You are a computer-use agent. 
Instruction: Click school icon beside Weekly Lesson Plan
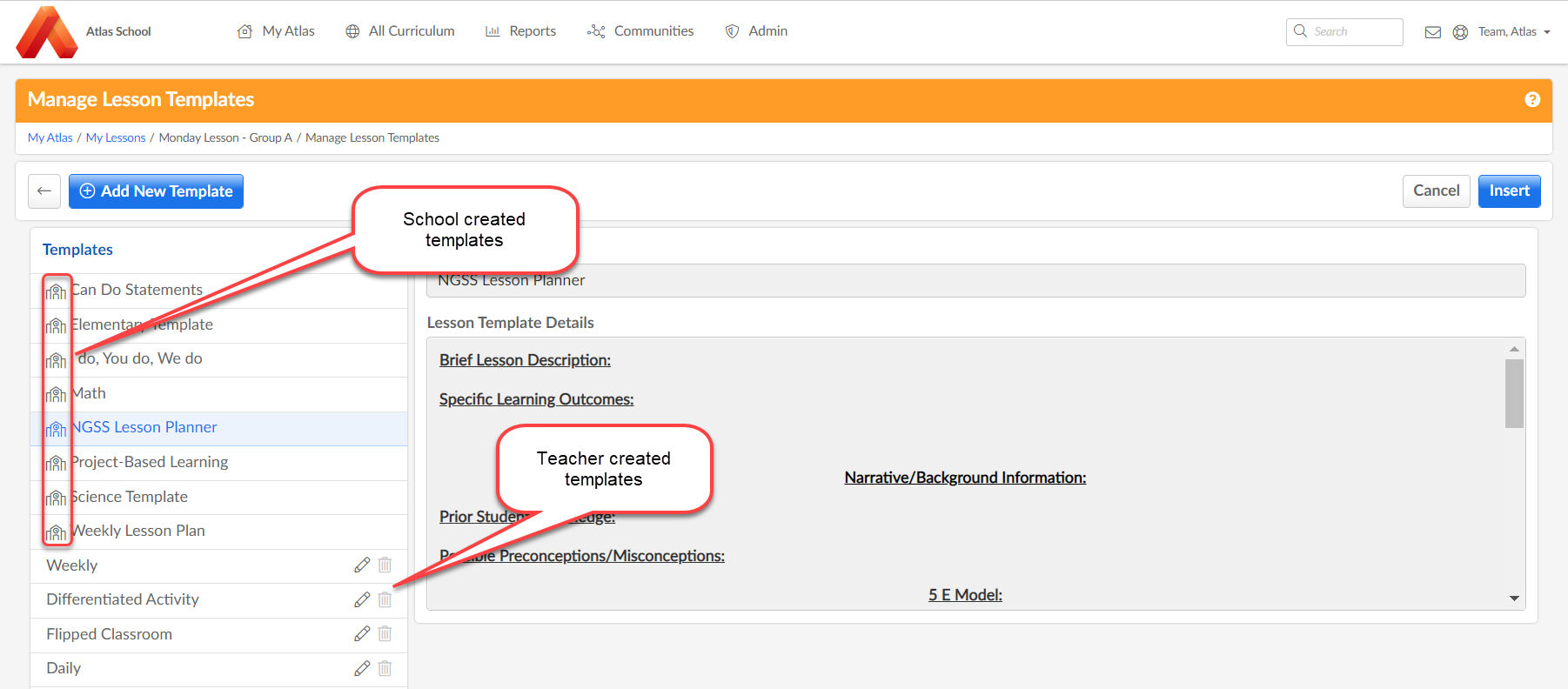click(x=57, y=532)
